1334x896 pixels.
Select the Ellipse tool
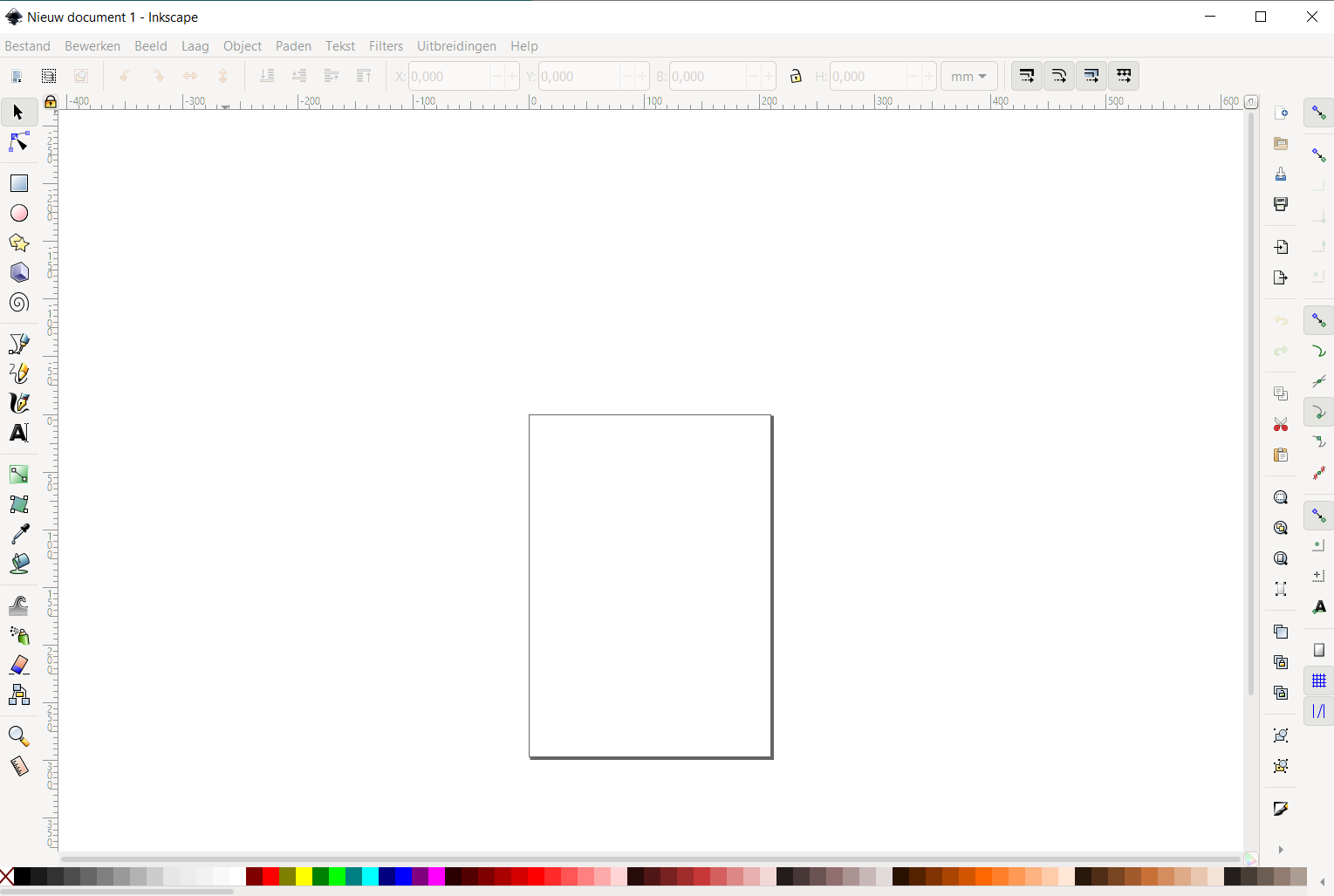(x=19, y=213)
